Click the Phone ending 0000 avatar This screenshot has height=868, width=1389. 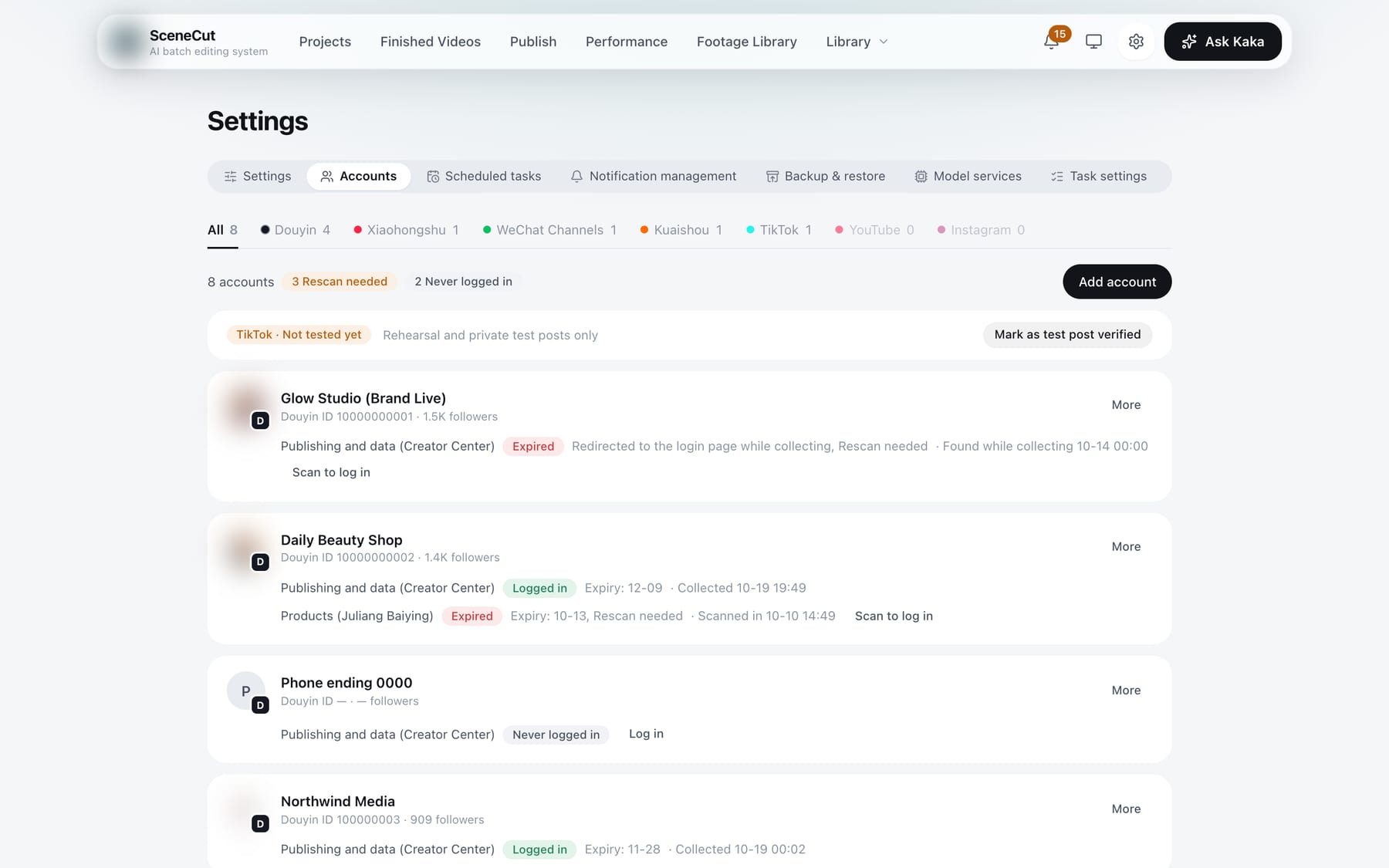[245, 691]
